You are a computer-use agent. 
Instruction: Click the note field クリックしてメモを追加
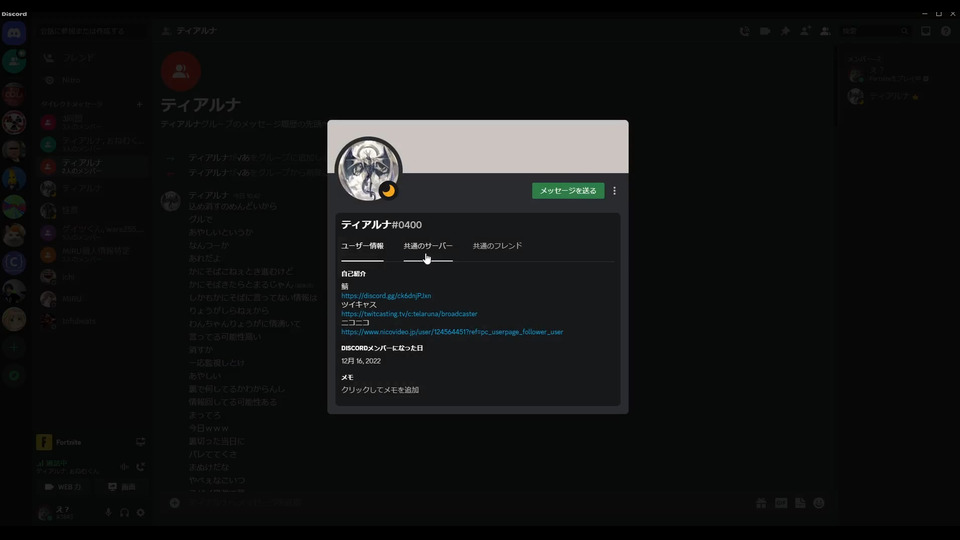click(x=380, y=390)
